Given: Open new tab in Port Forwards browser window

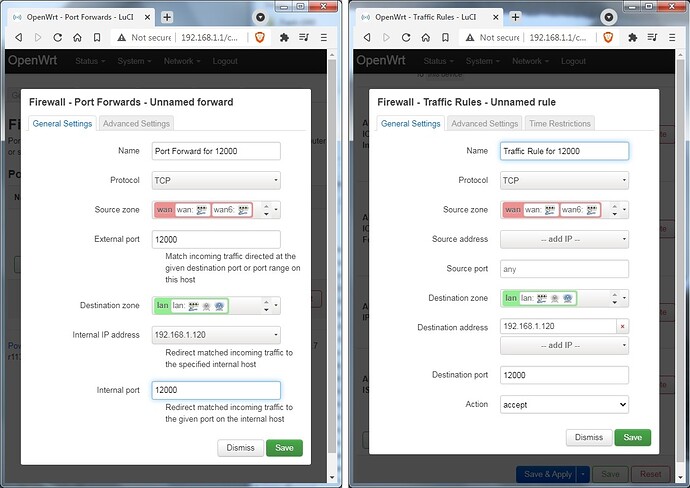Looking at the screenshot, I should (x=167, y=17).
